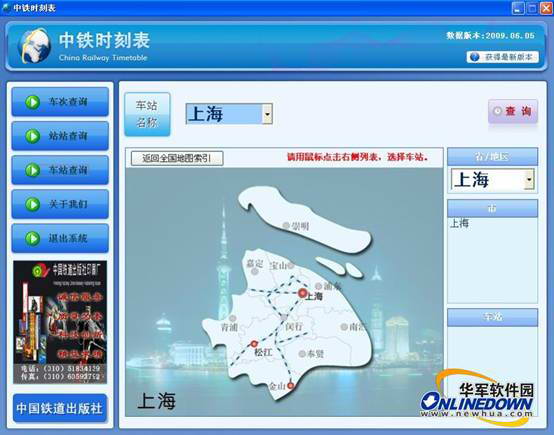Click the green arrow icon beside 车站查询

tap(33, 170)
